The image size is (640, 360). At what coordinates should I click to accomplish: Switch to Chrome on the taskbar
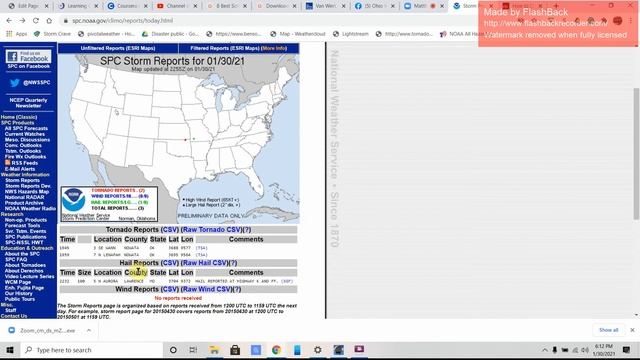(276, 350)
